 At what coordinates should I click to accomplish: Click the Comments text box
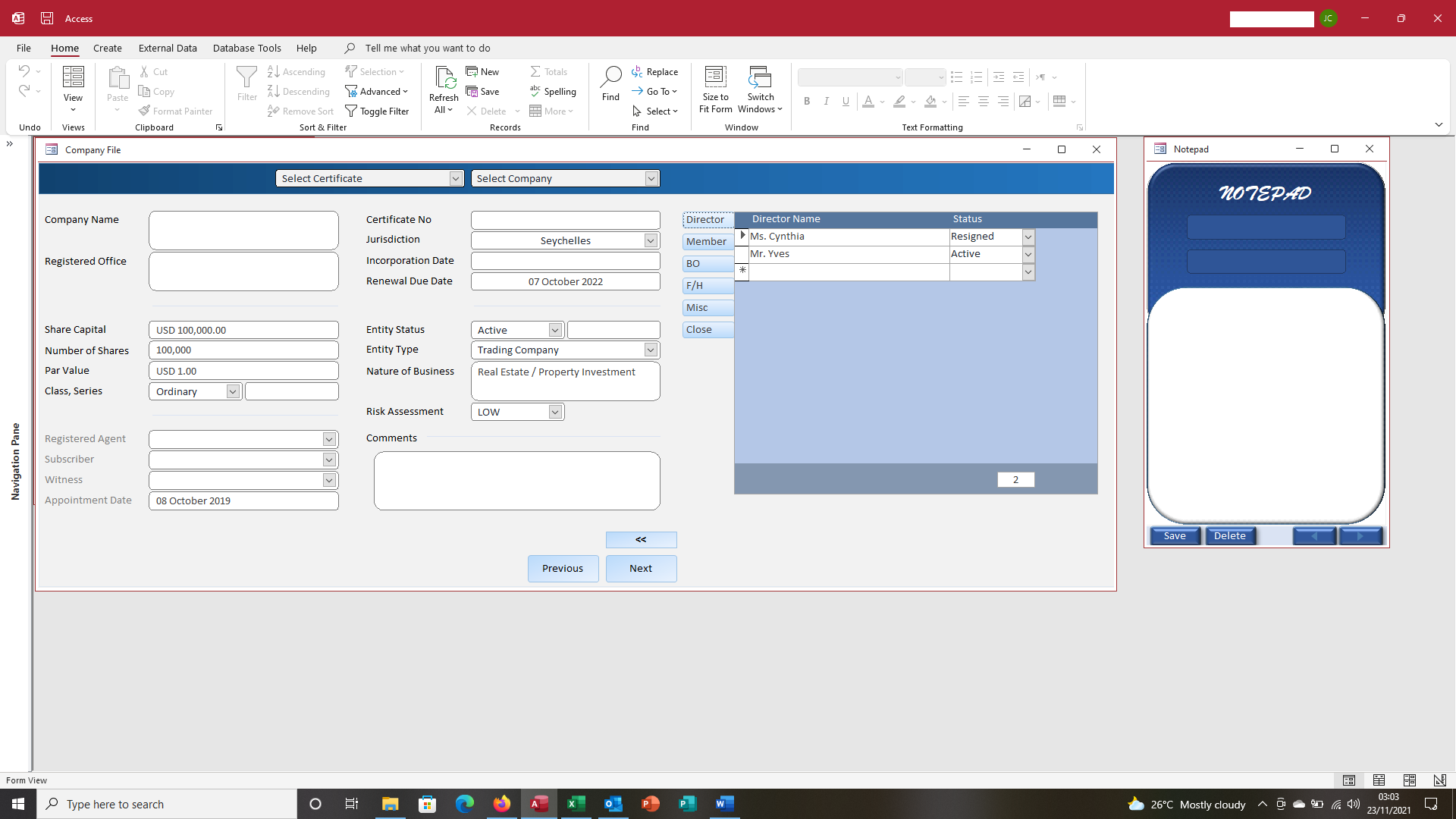point(516,481)
